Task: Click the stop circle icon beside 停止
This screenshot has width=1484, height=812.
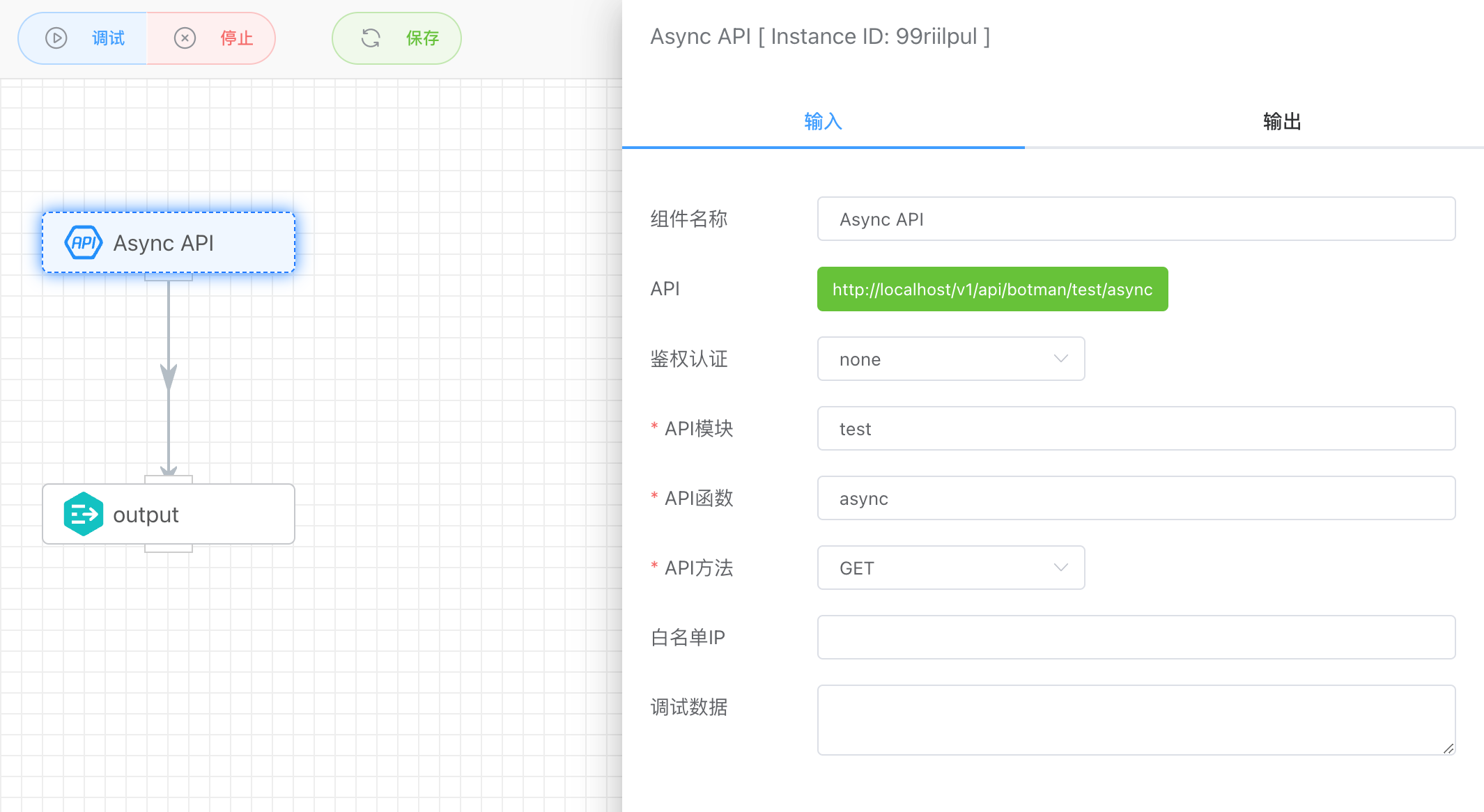Action: click(x=184, y=38)
